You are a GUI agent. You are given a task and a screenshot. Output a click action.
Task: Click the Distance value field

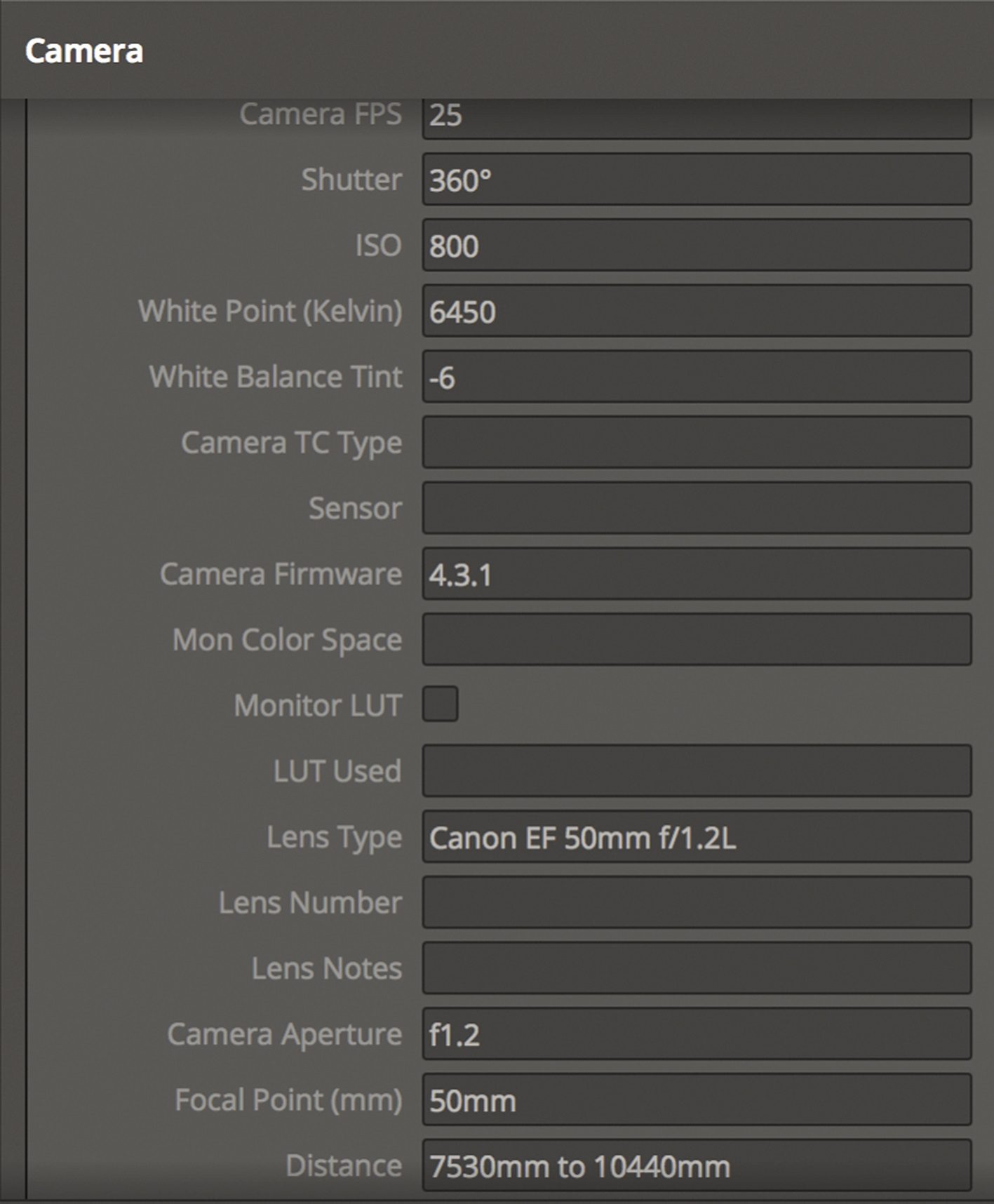click(696, 1165)
